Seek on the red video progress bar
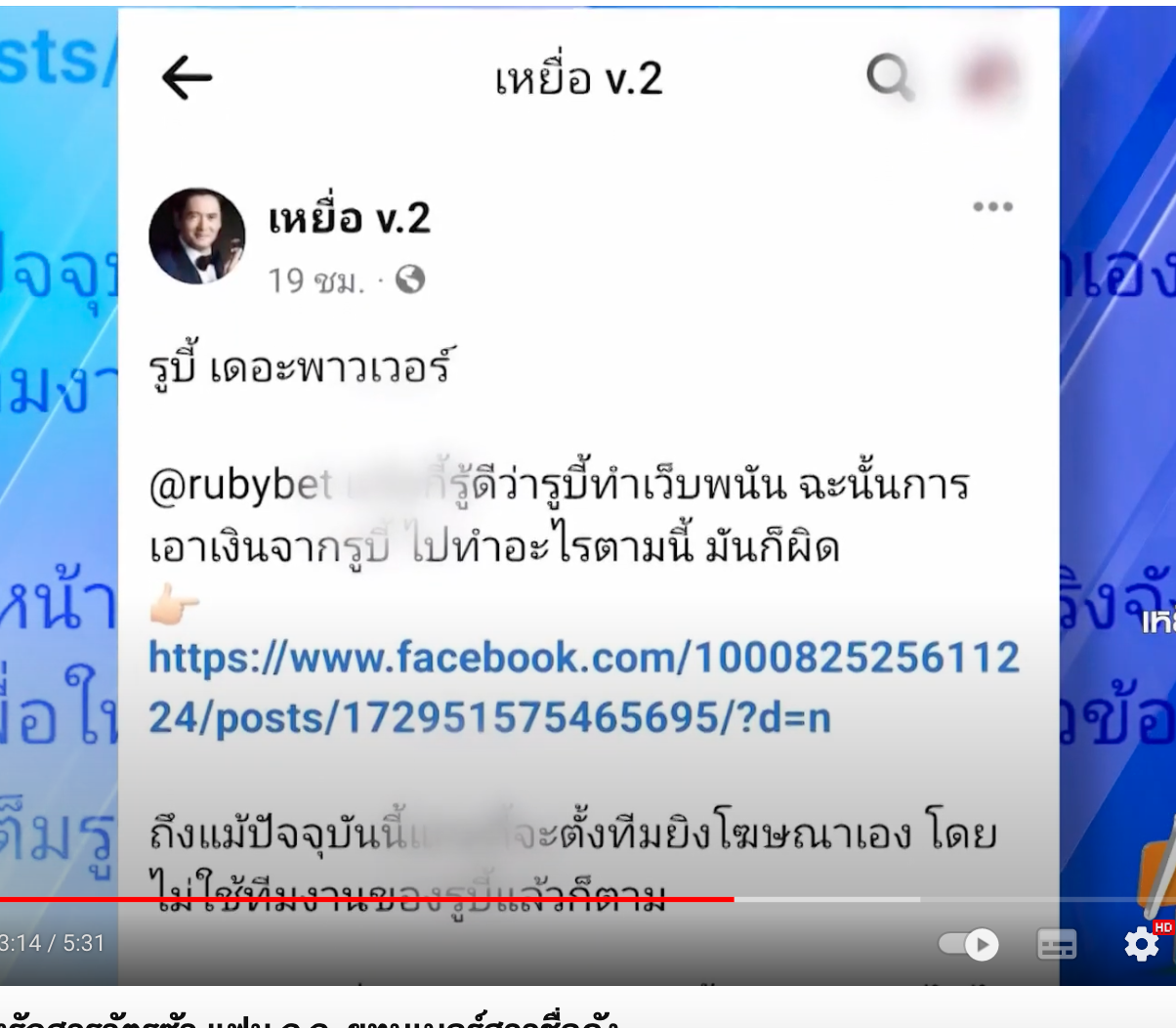Viewport: 1176px width, 1028px height. (366, 899)
